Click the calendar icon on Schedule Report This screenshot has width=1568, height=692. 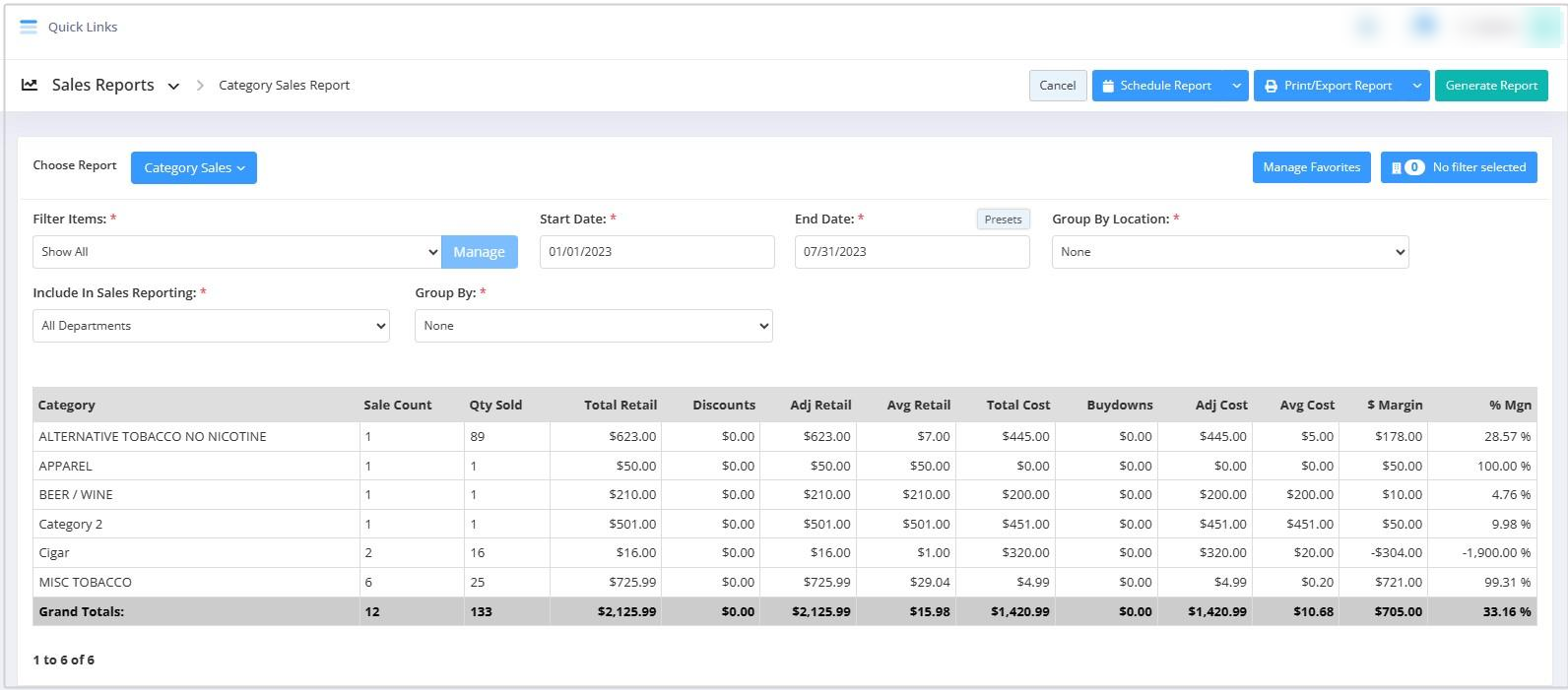1108,86
